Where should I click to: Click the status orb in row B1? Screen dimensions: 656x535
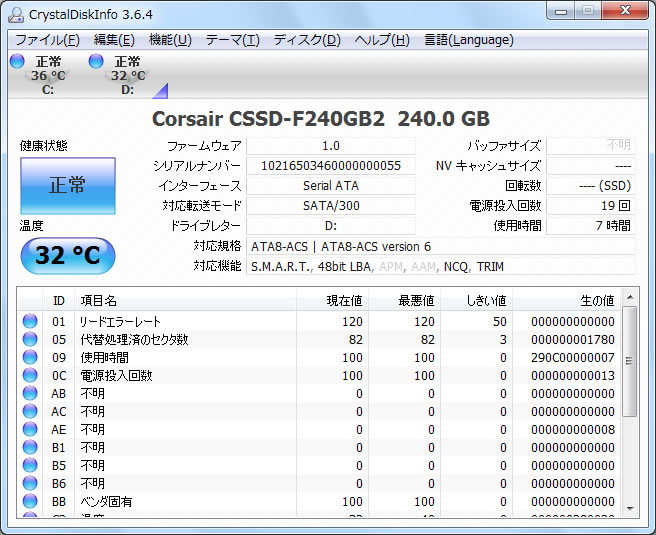[30, 447]
